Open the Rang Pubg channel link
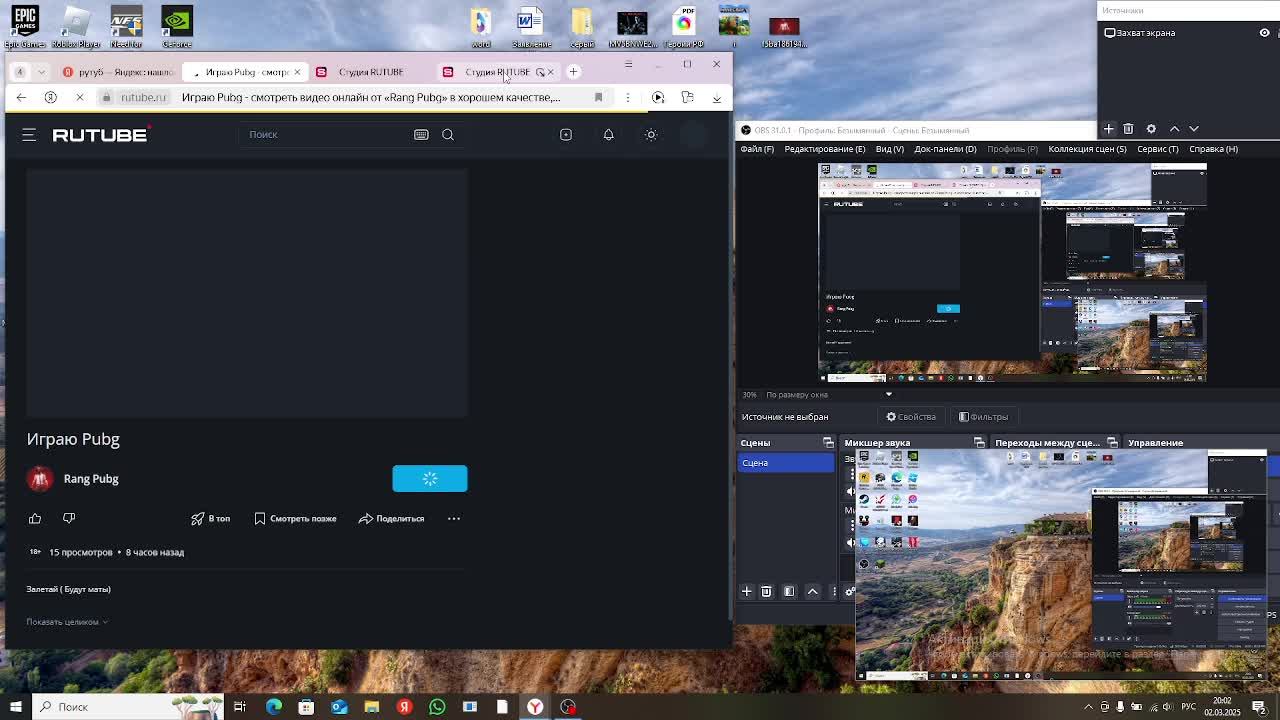The image size is (1280, 720). point(91,478)
